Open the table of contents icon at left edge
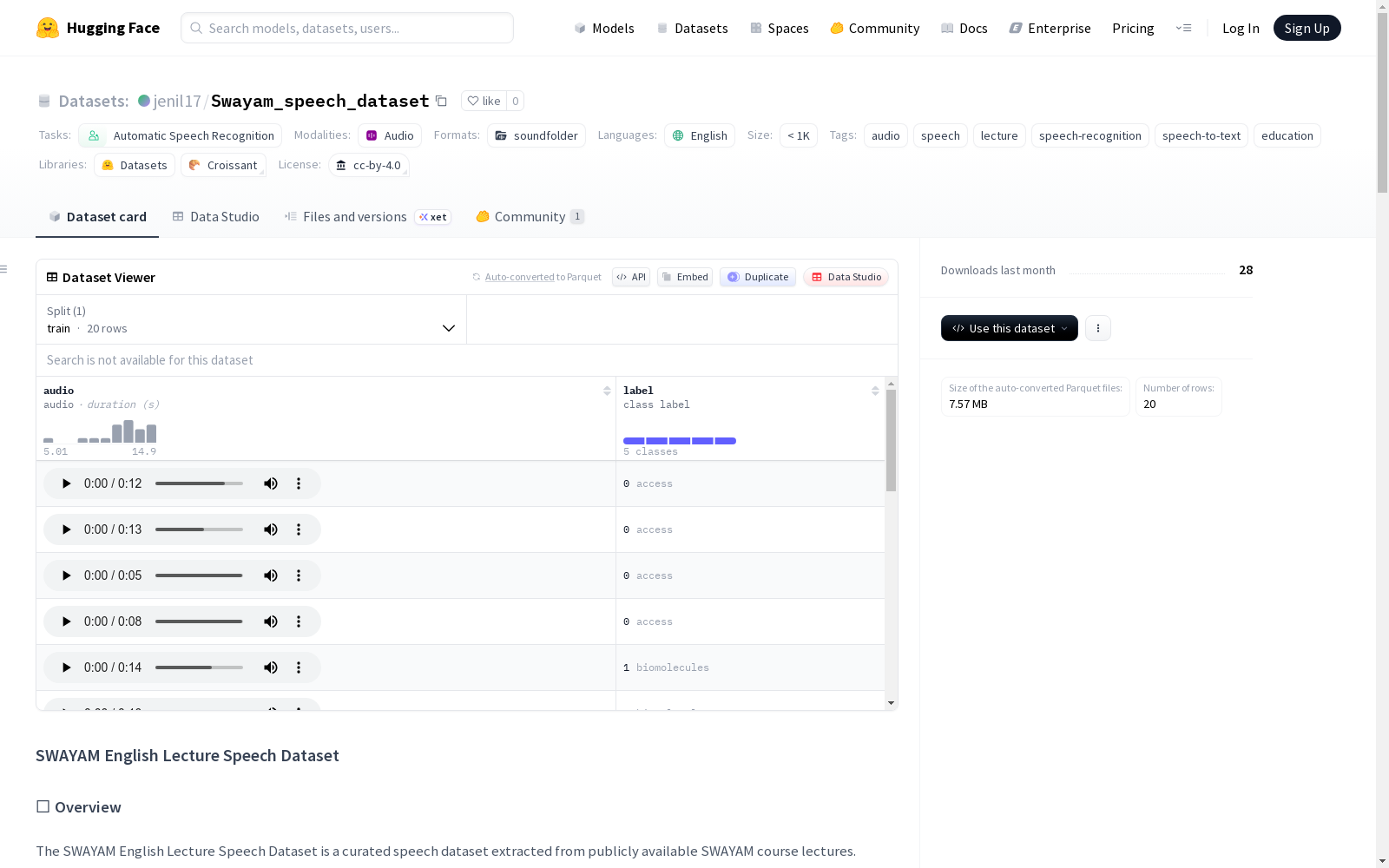This screenshot has height=868, width=1389. tap(3, 269)
